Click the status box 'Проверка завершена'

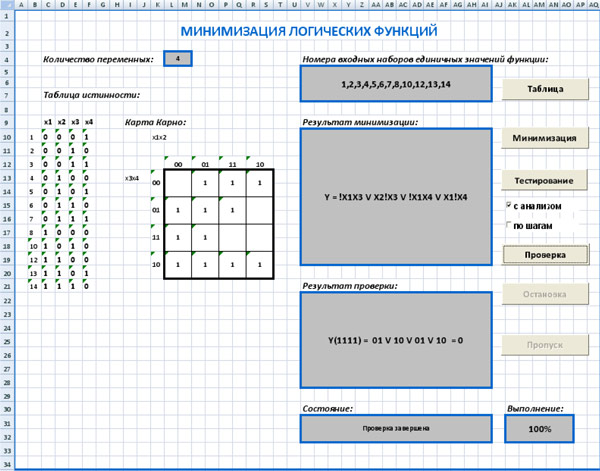(x=396, y=429)
